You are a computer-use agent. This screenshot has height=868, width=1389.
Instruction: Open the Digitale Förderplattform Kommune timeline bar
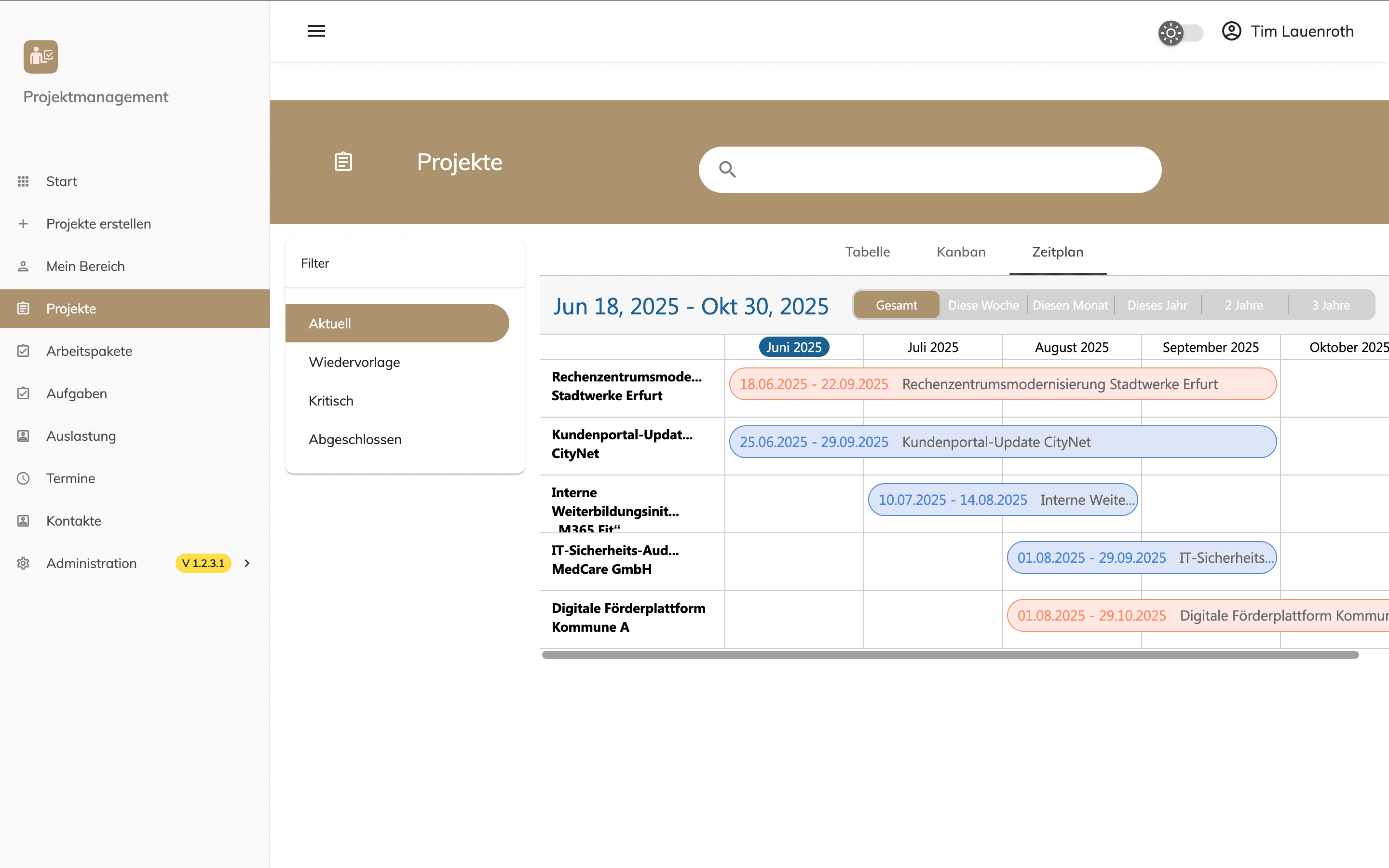[x=1198, y=615]
